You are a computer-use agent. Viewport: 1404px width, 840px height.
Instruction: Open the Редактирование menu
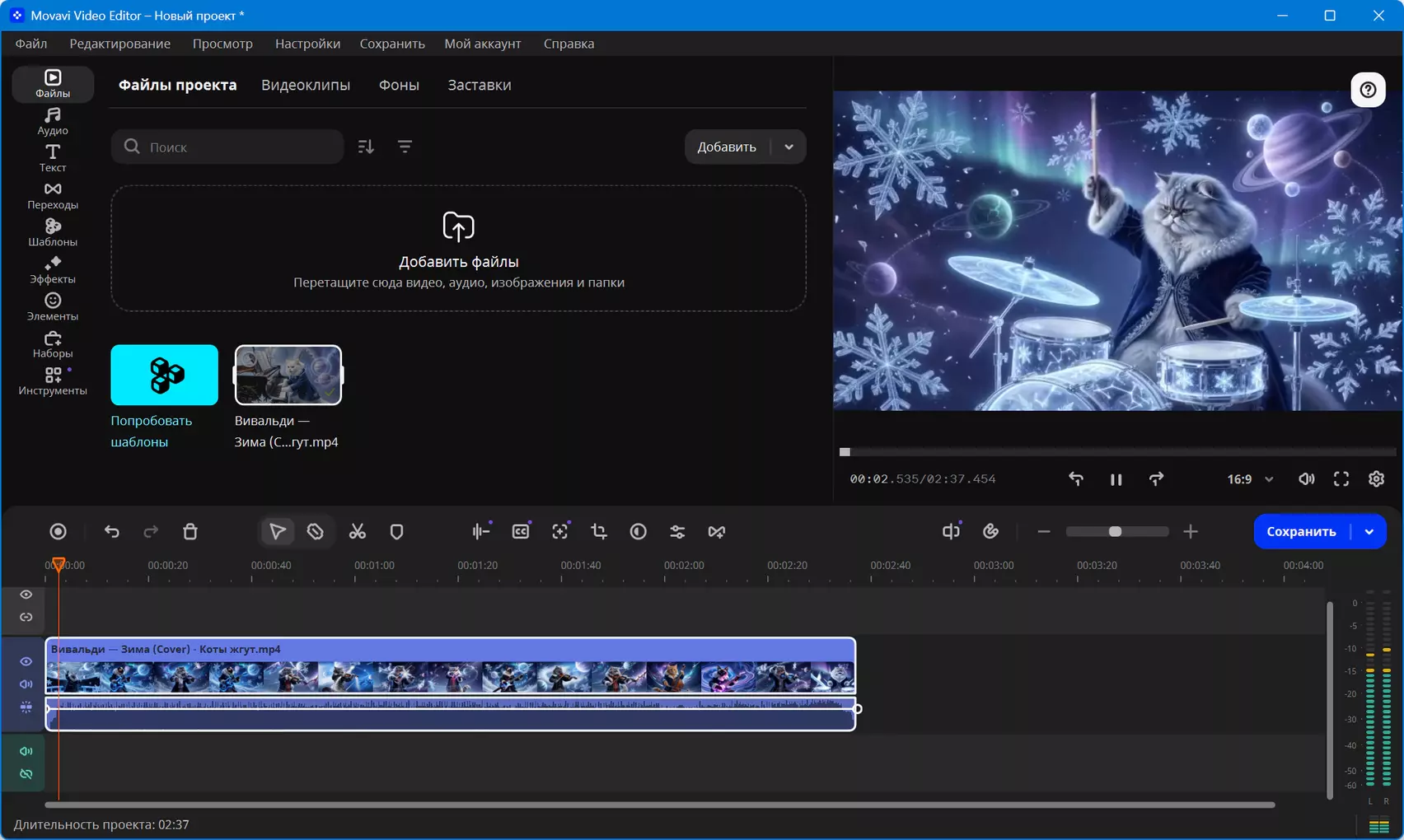pyautogui.click(x=120, y=44)
